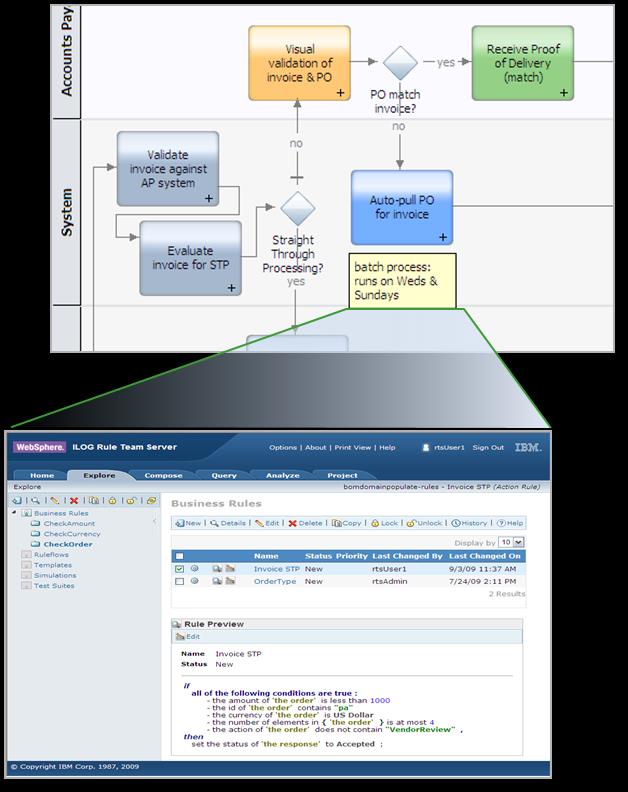
Task: Click the batch process note annotation
Action: [x=402, y=281]
